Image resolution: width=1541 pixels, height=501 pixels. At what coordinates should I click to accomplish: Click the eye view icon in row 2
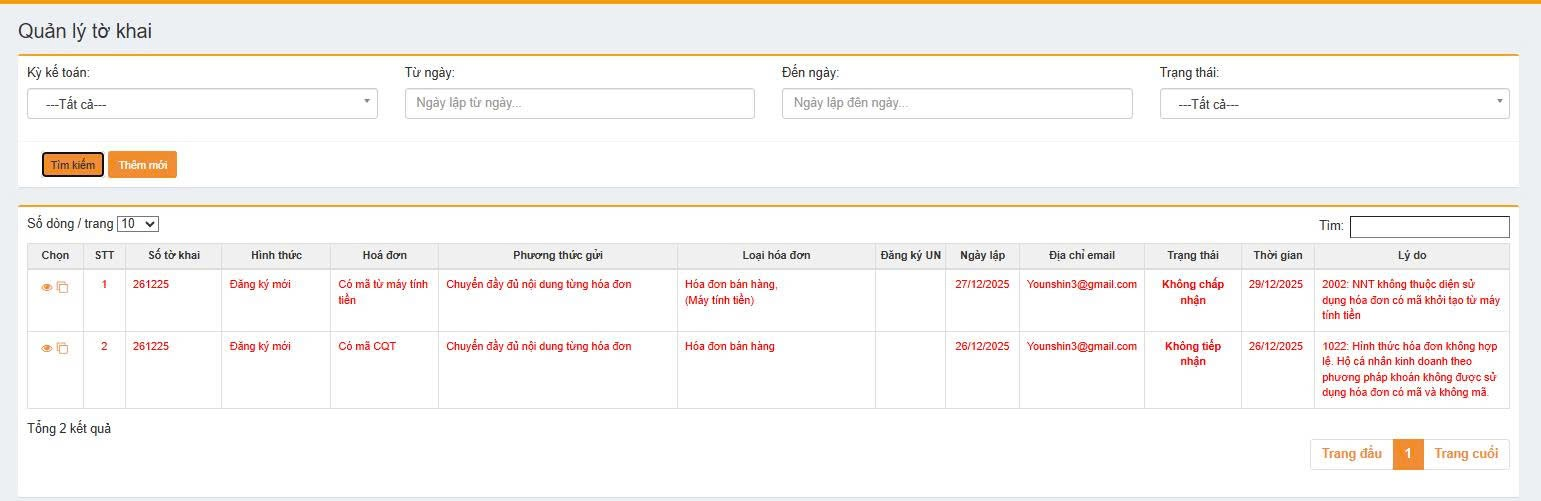pyautogui.click(x=46, y=349)
